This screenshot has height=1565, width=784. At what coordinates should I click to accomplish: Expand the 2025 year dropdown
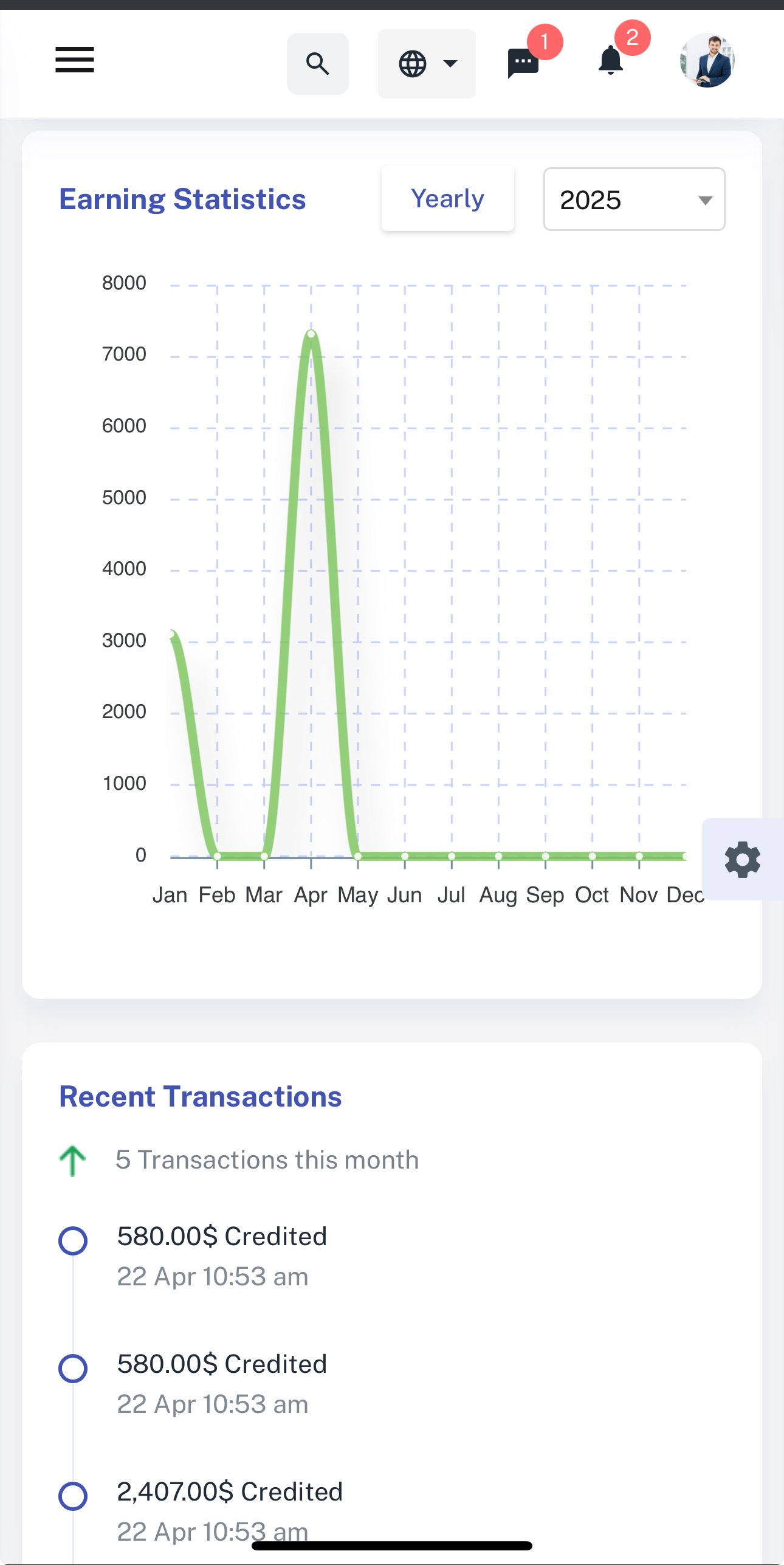[633, 199]
